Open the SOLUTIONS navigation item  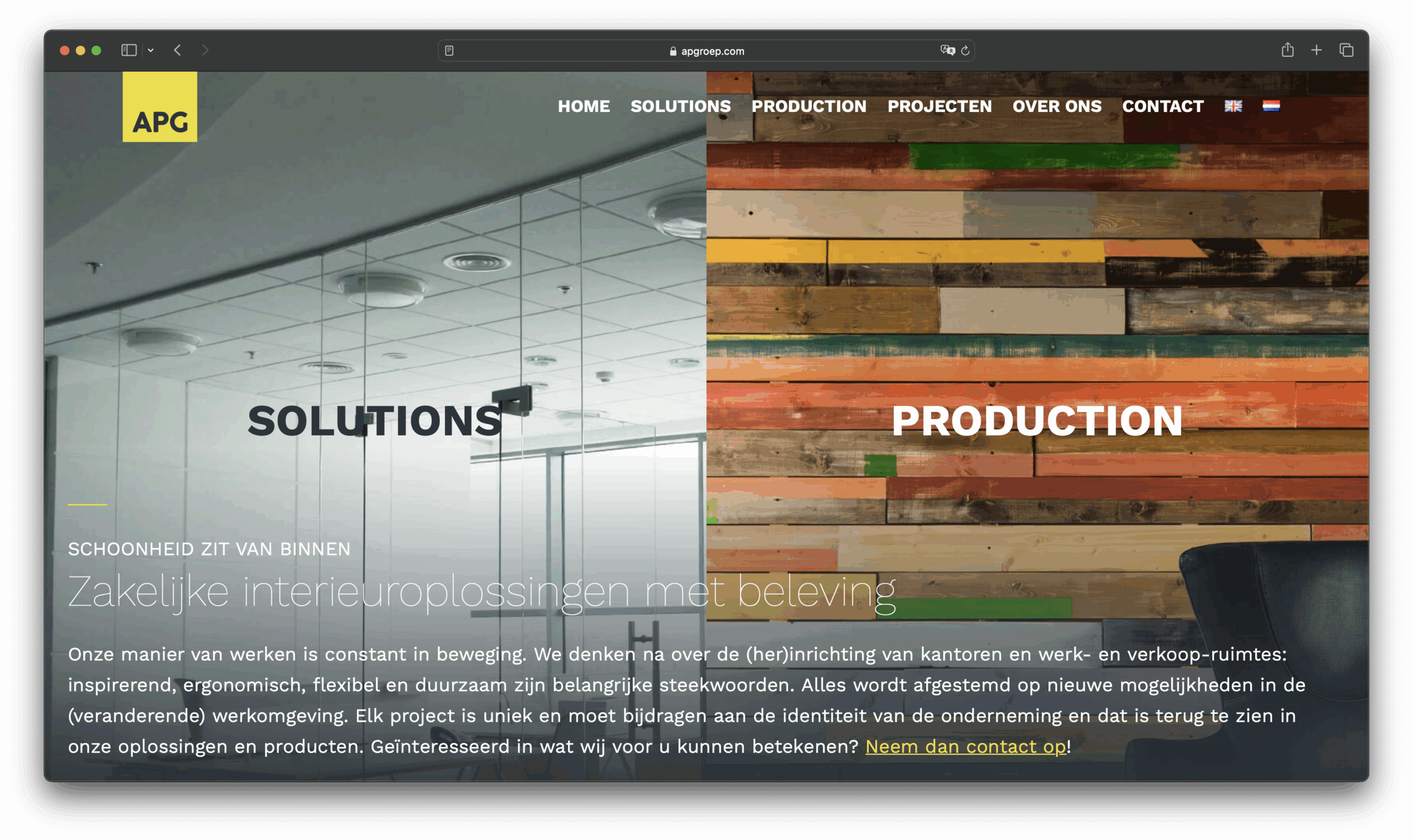point(681,107)
